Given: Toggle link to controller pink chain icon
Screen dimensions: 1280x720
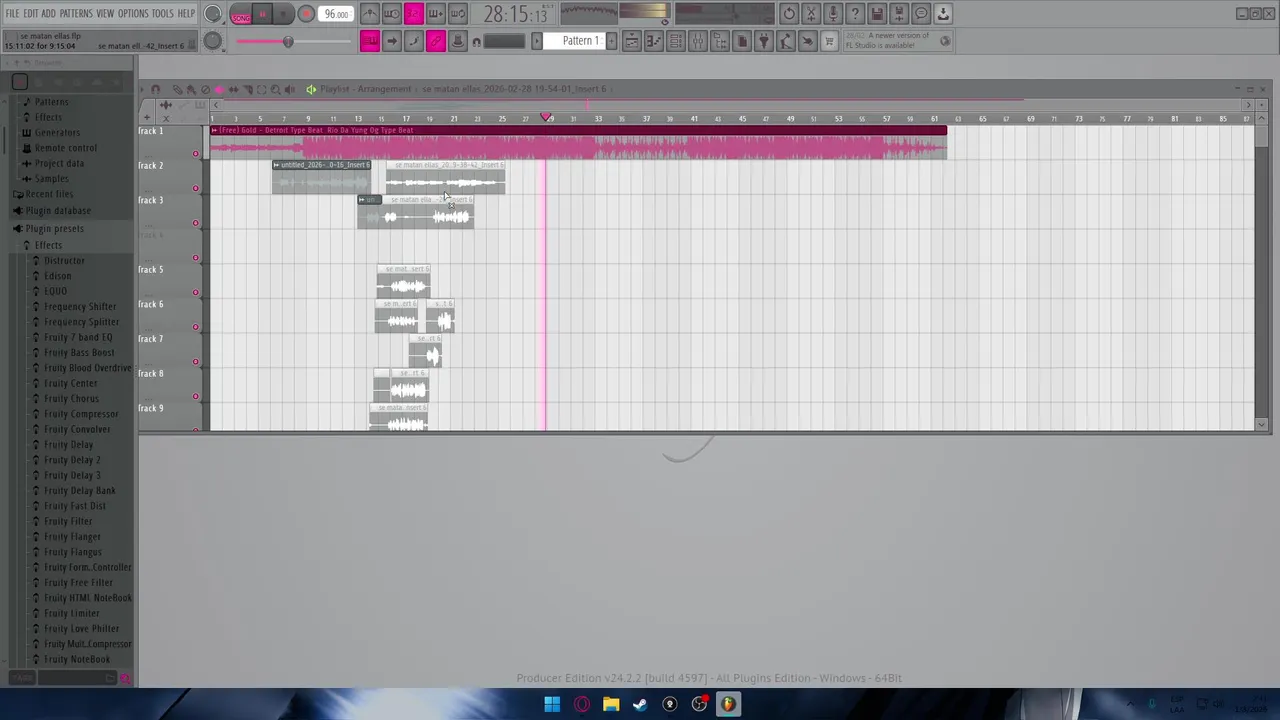Looking at the screenshot, I should click(x=436, y=41).
